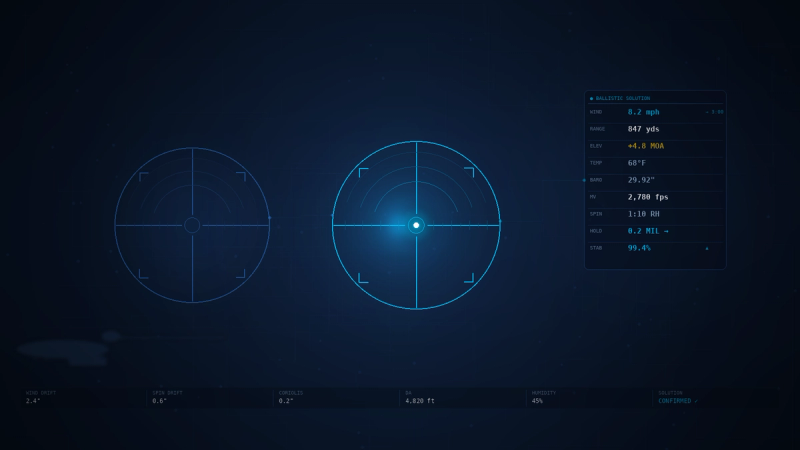Select the 2,780 fps muzzle velocity value
Viewport: 800px width, 450px height.
[648, 197]
